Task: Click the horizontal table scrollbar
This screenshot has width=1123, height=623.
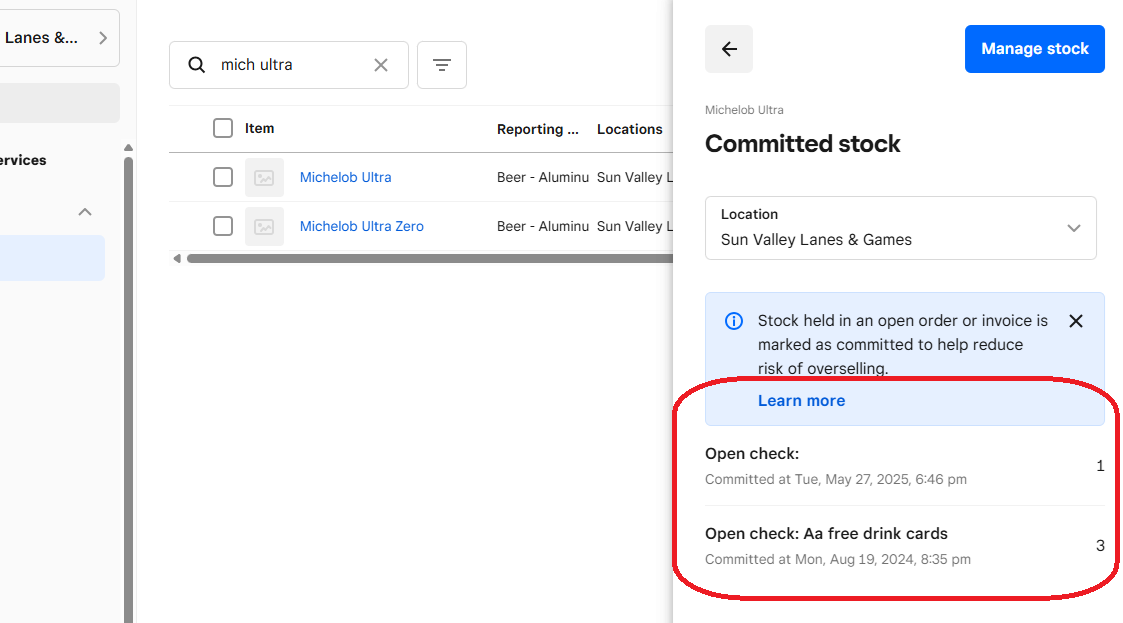Action: click(x=429, y=259)
